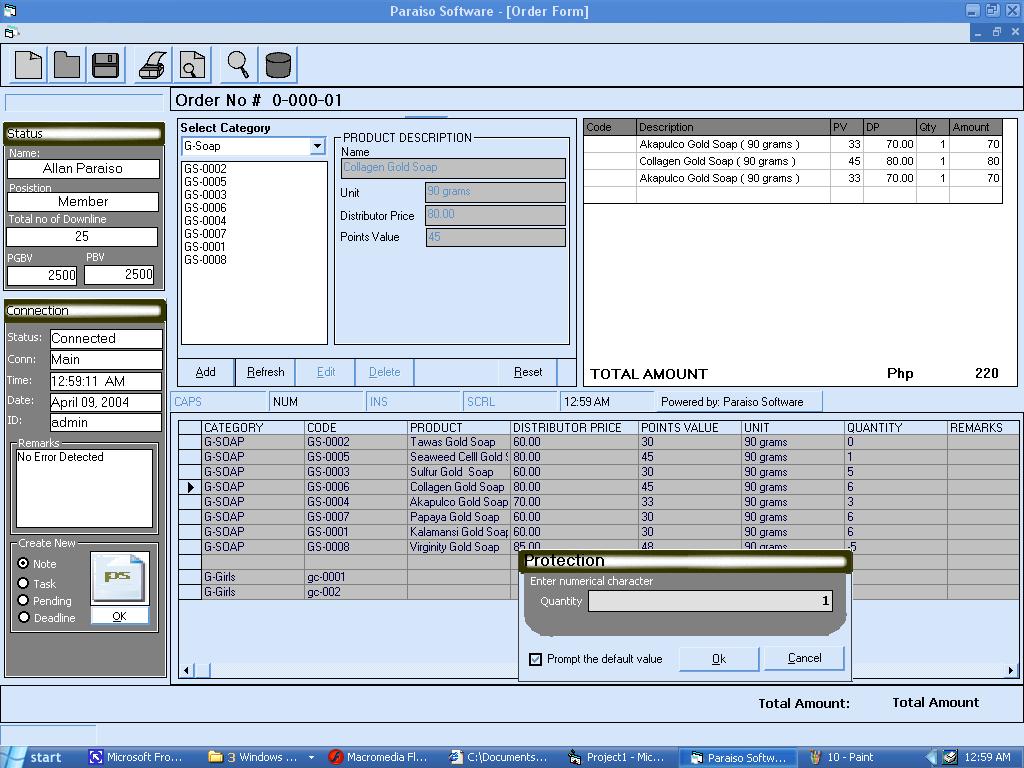This screenshot has height=768, width=1024.
Task: Select the Task radio button
Action: coord(24,583)
